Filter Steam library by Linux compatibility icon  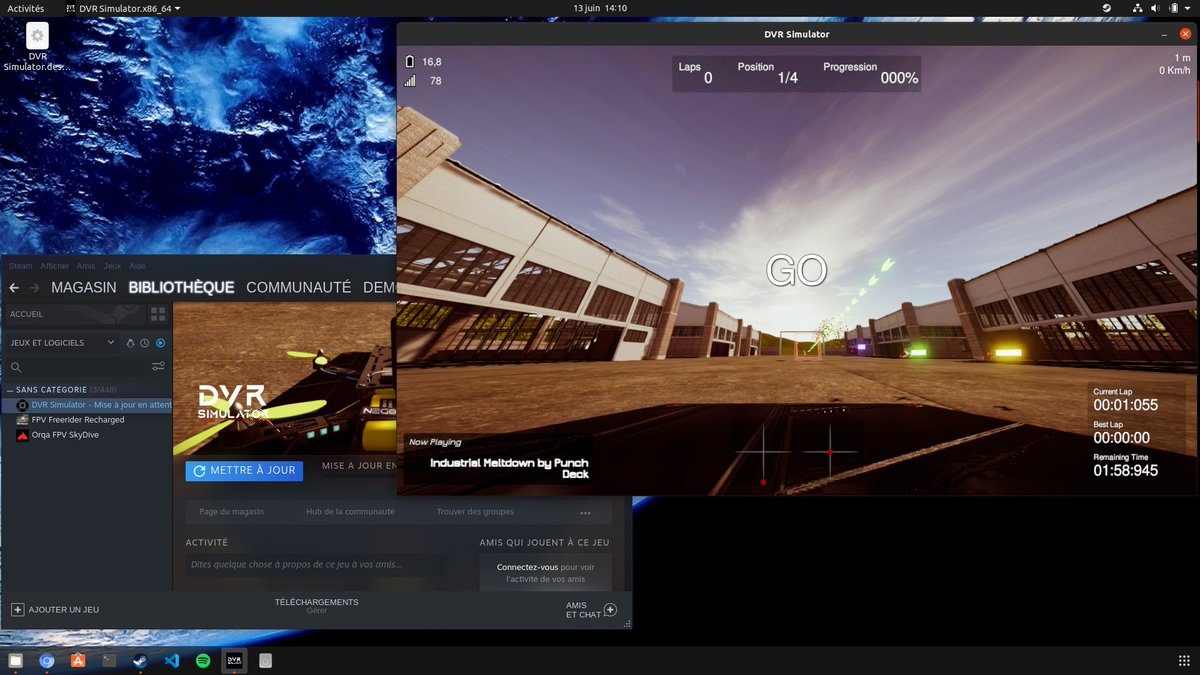[x=130, y=343]
